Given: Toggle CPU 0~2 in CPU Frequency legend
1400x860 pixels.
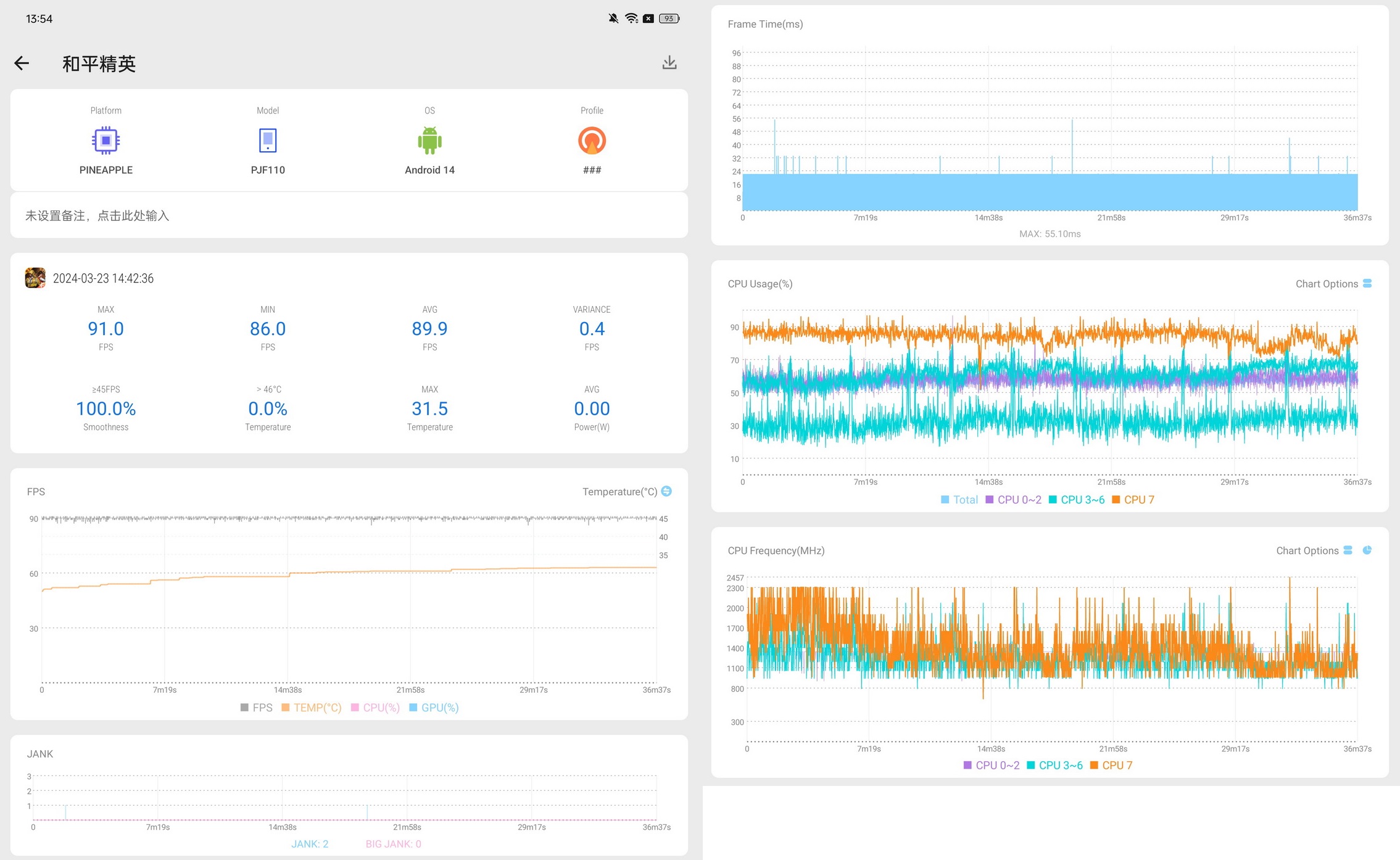Looking at the screenshot, I should pos(992,765).
